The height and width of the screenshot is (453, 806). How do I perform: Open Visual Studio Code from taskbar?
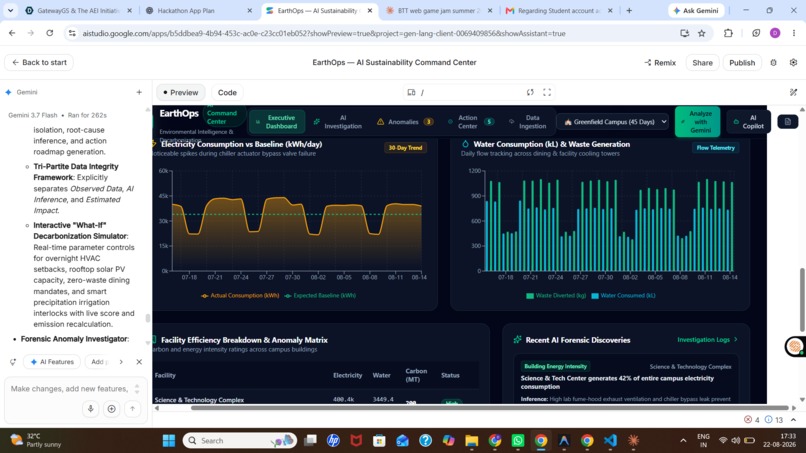pyautogui.click(x=610, y=441)
